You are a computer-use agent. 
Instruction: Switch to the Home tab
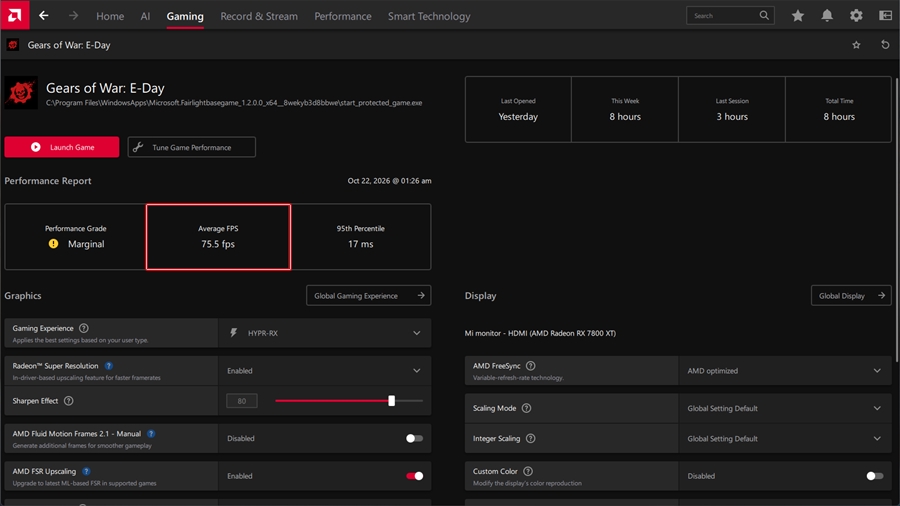coord(110,16)
